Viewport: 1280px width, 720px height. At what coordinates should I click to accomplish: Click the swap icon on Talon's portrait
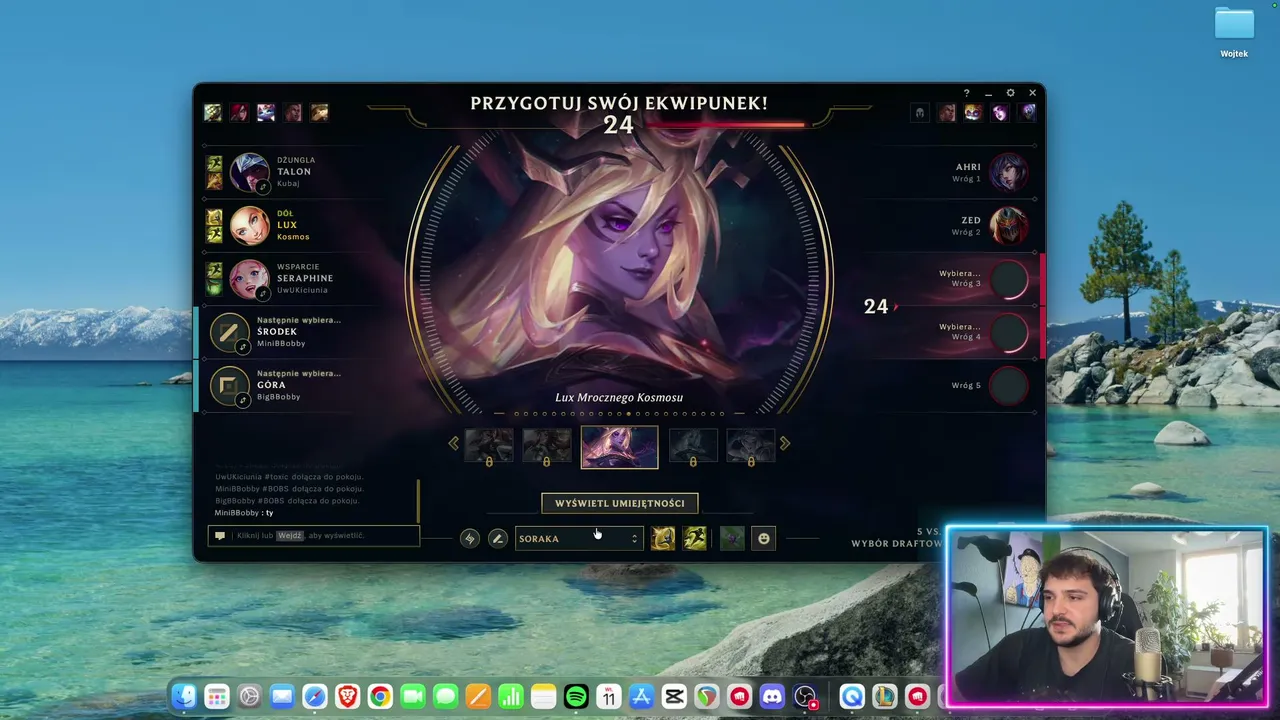[x=263, y=187]
